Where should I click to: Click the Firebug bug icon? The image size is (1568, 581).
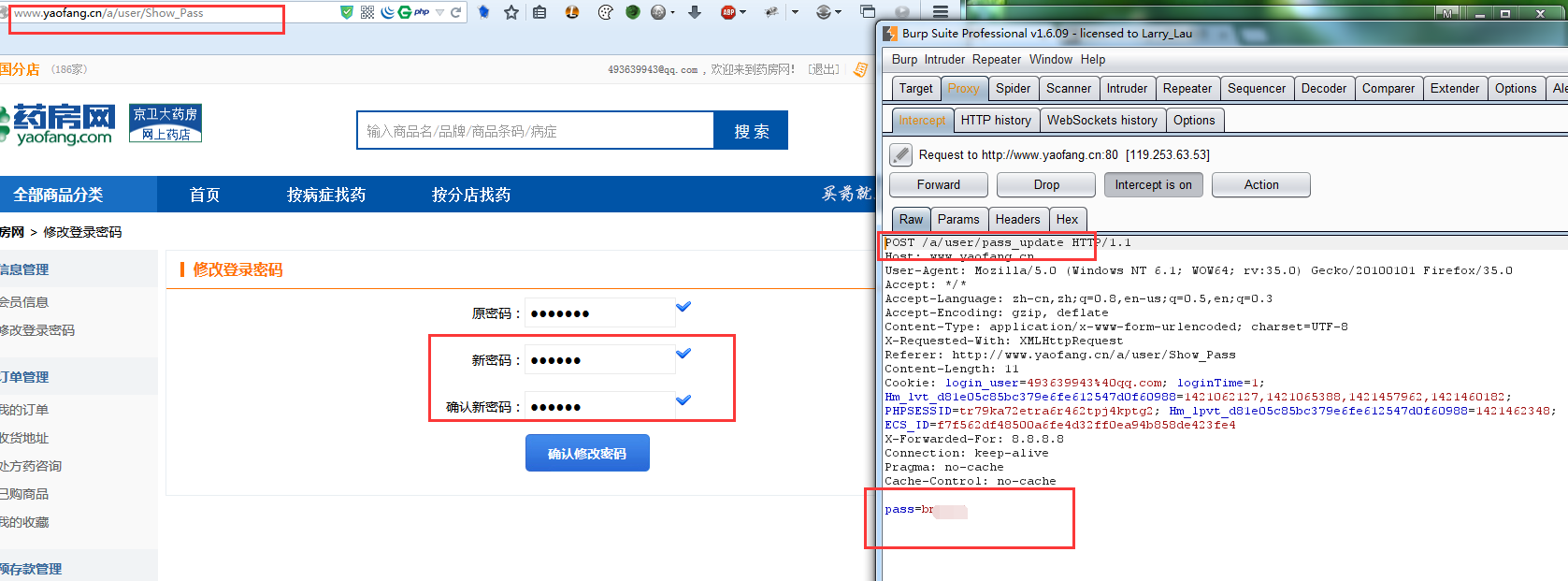pos(771,12)
